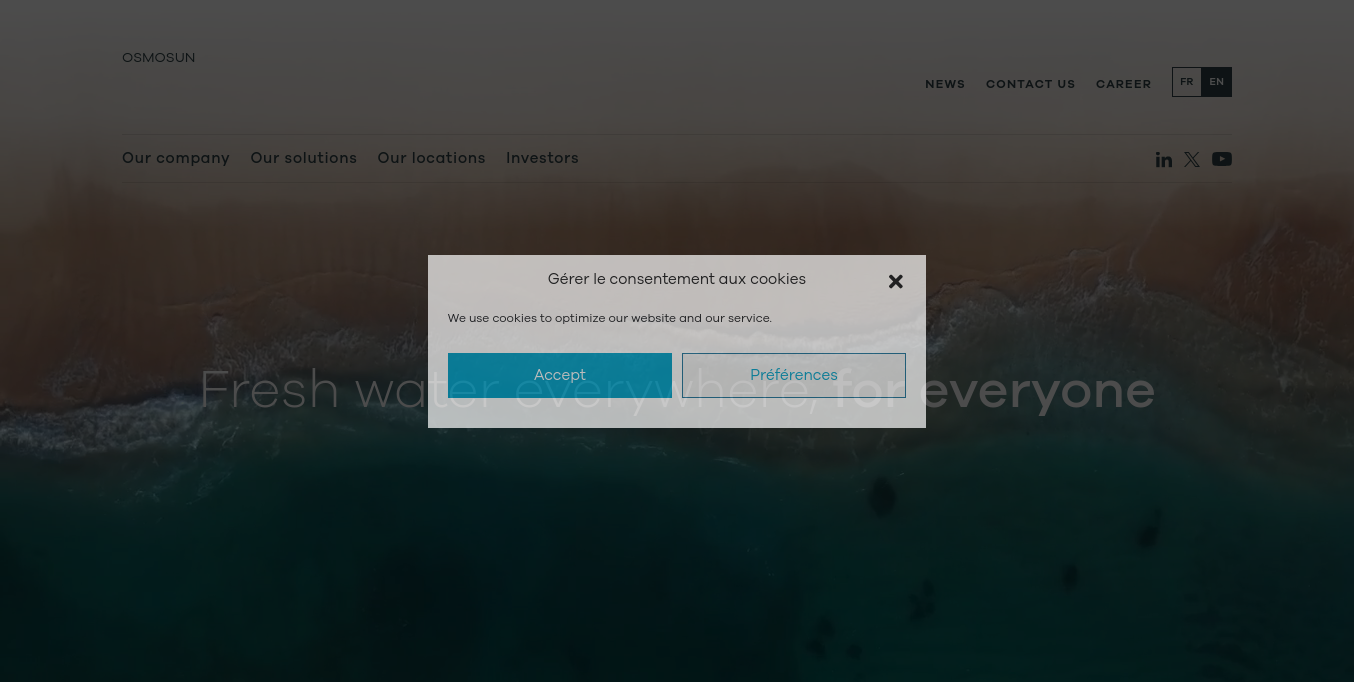Image resolution: width=1366 pixels, height=682 pixels.
Task: Switch site language to FR
Action: [x=1187, y=82]
